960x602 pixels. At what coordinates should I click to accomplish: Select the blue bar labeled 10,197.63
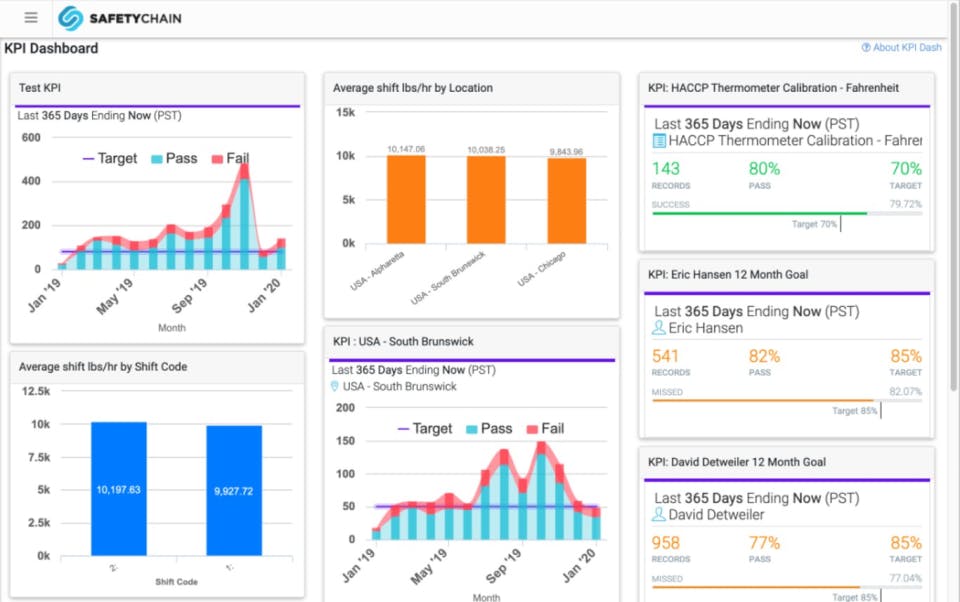[119, 489]
